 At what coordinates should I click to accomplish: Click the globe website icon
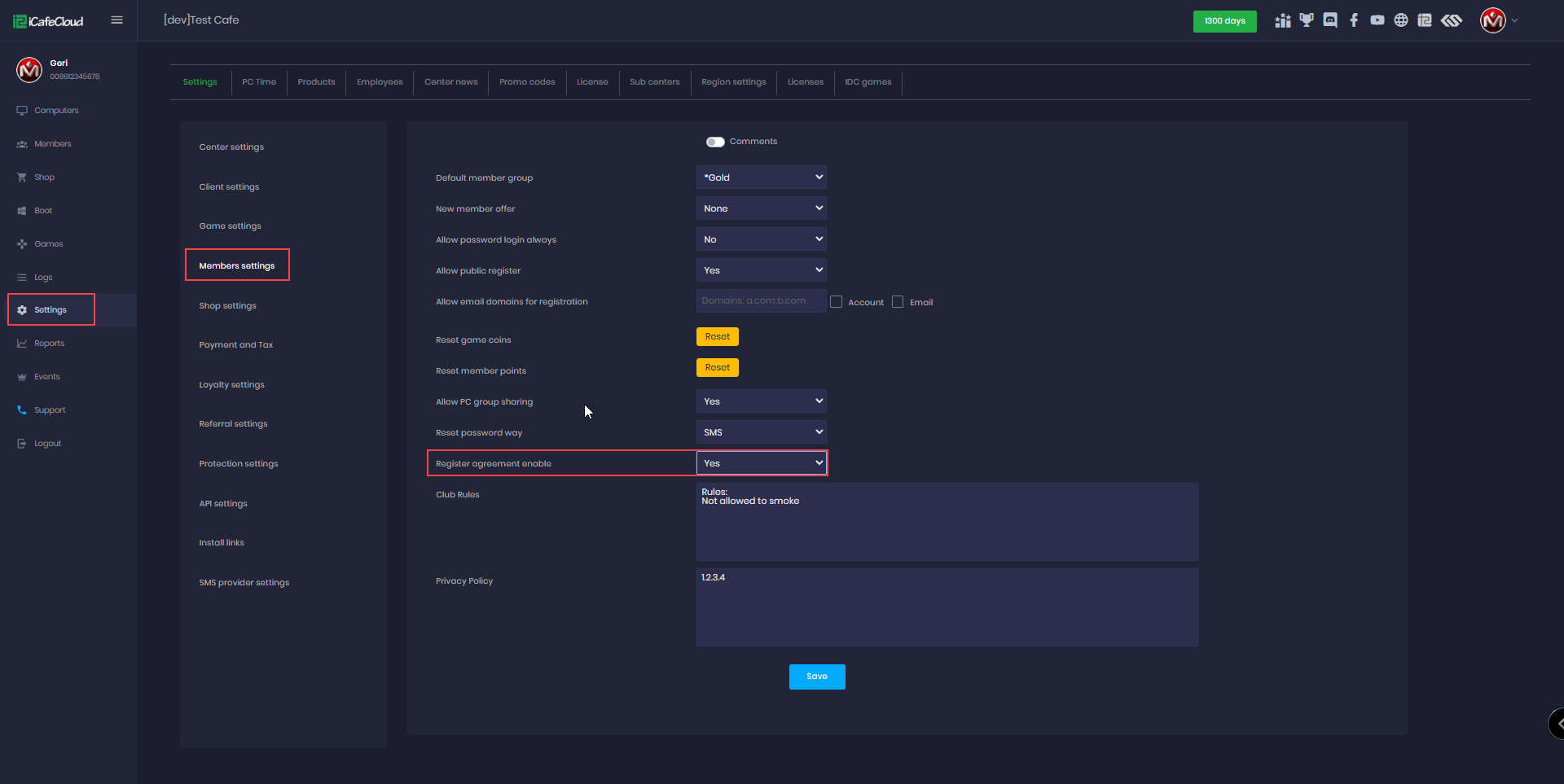[1401, 20]
